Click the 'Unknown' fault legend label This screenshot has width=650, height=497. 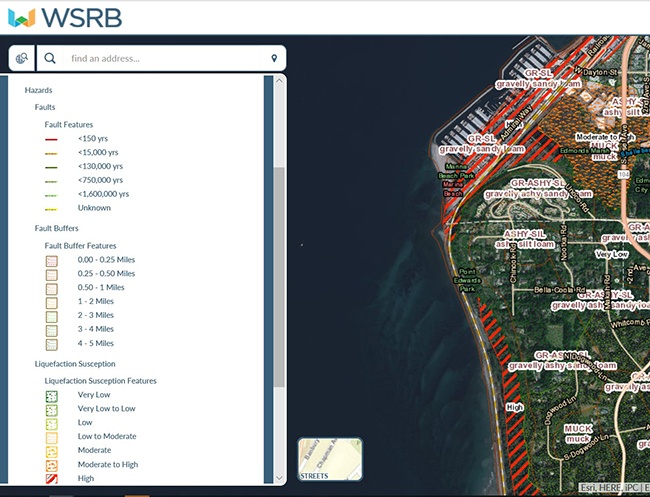[x=94, y=208]
